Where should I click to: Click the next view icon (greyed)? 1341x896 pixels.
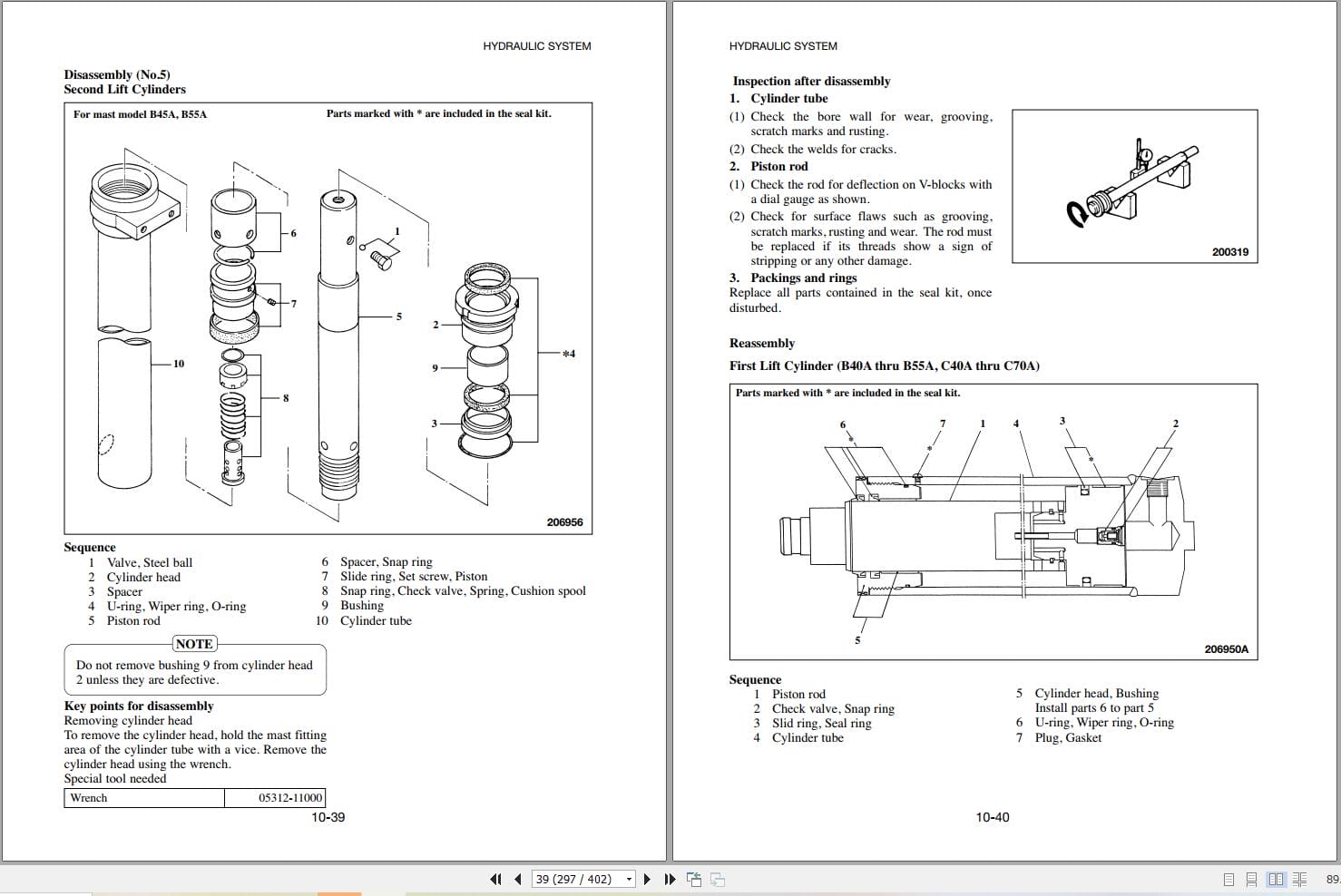717,879
